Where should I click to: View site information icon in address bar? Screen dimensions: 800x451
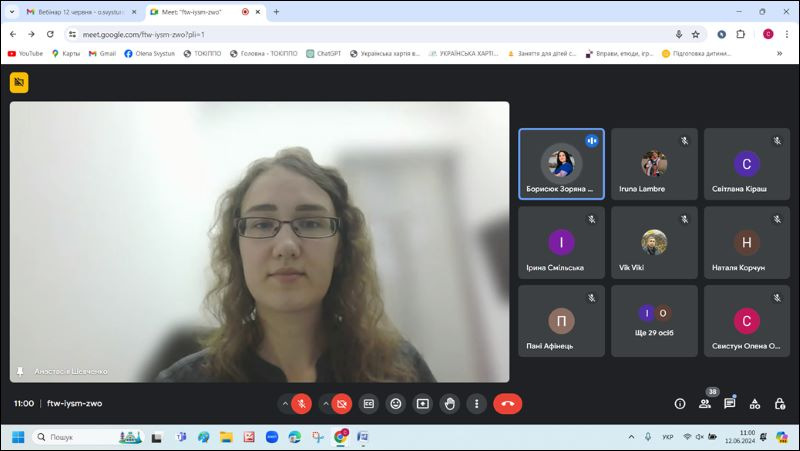pos(72,34)
